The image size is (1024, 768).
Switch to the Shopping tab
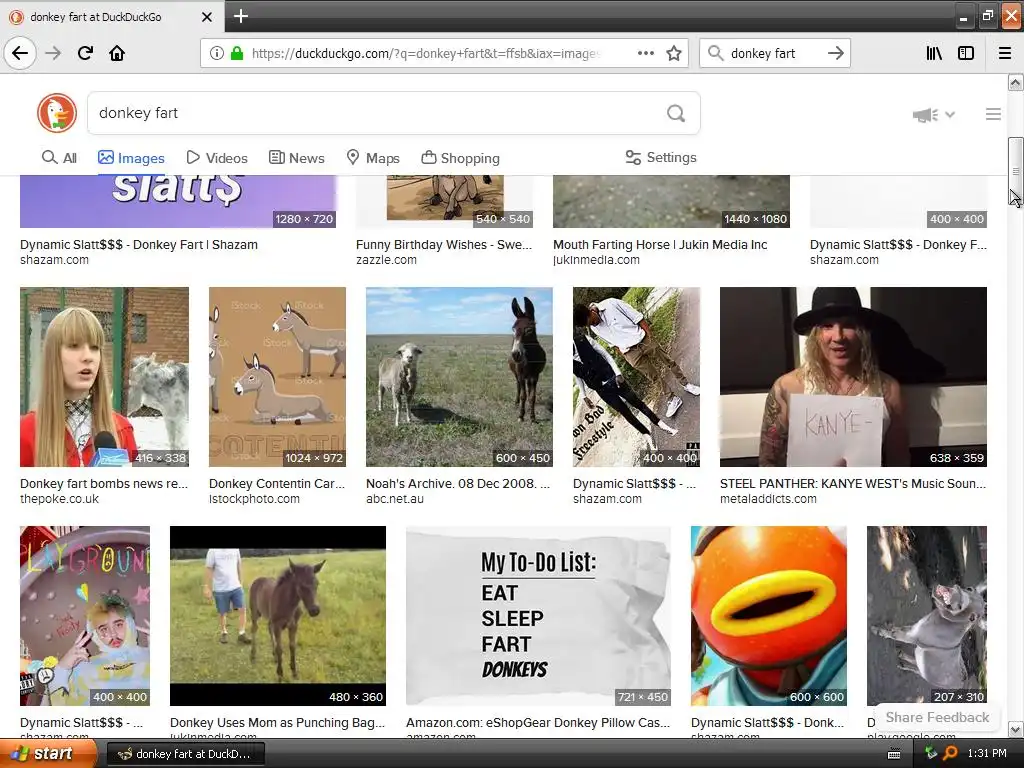[460, 157]
